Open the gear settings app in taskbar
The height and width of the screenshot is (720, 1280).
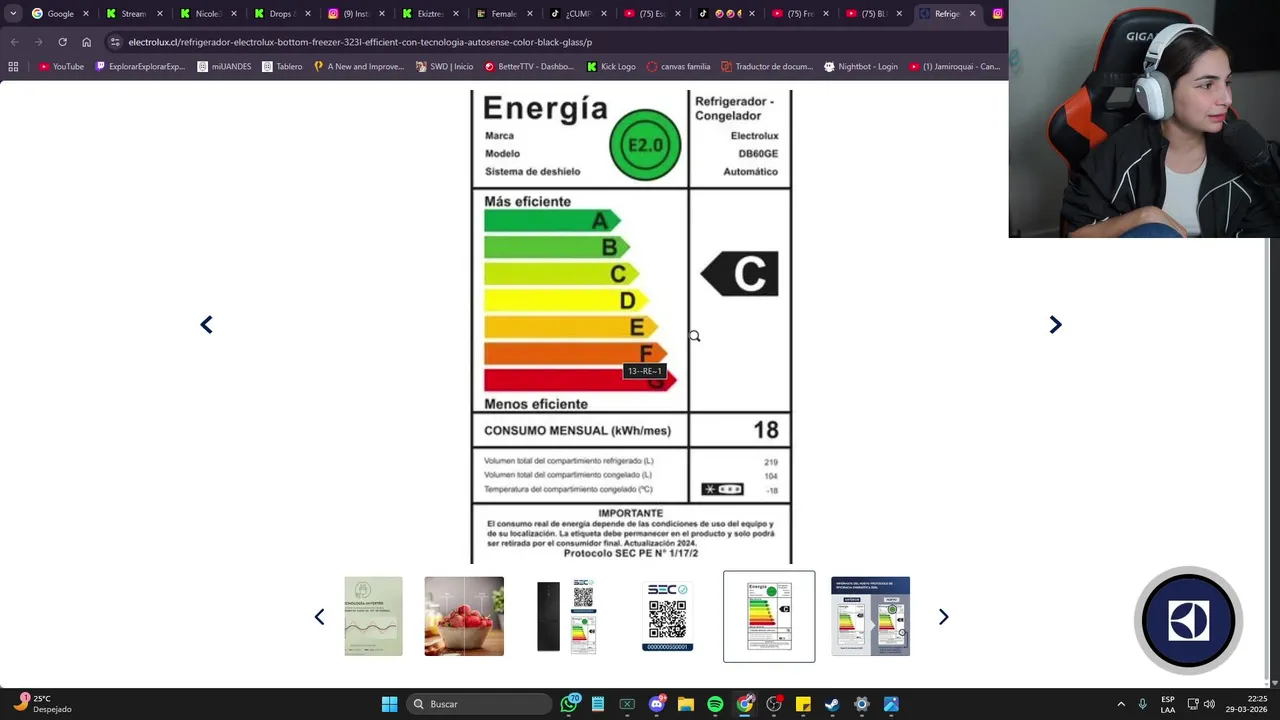click(862, 704)
